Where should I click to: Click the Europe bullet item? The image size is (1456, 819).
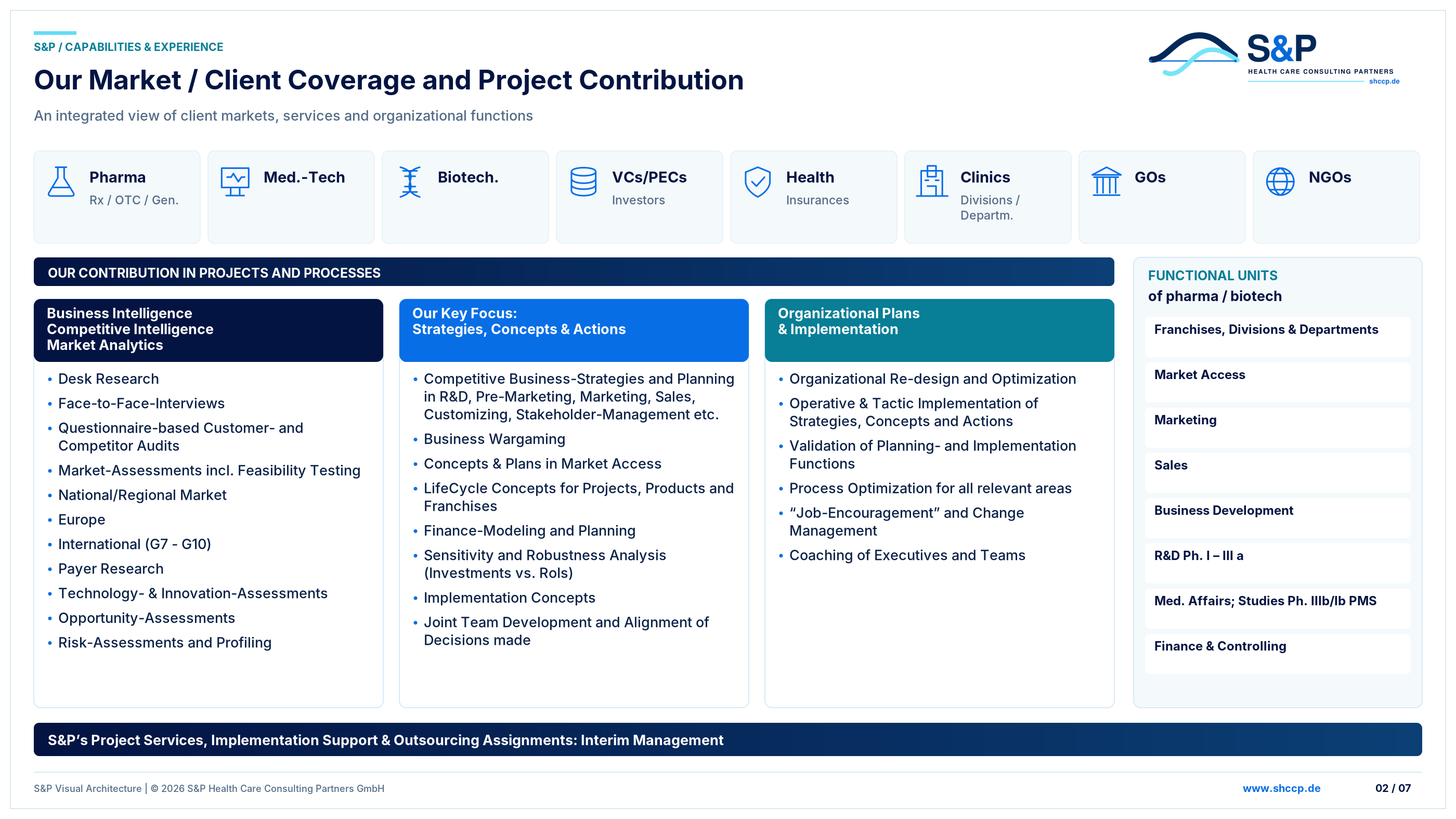tap(82, 519)
